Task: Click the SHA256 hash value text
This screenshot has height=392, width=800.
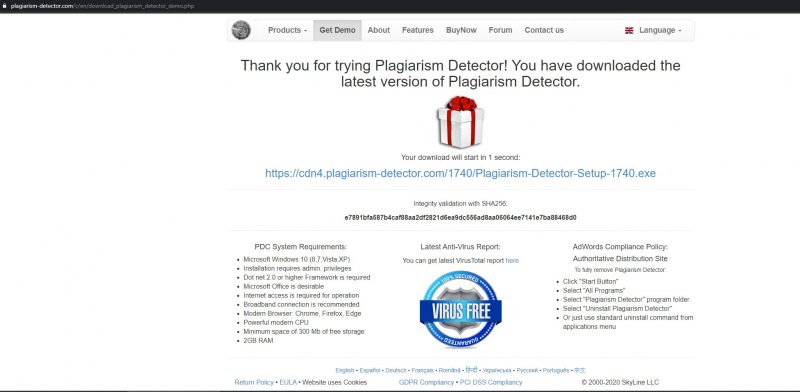Action: [460, 217]
